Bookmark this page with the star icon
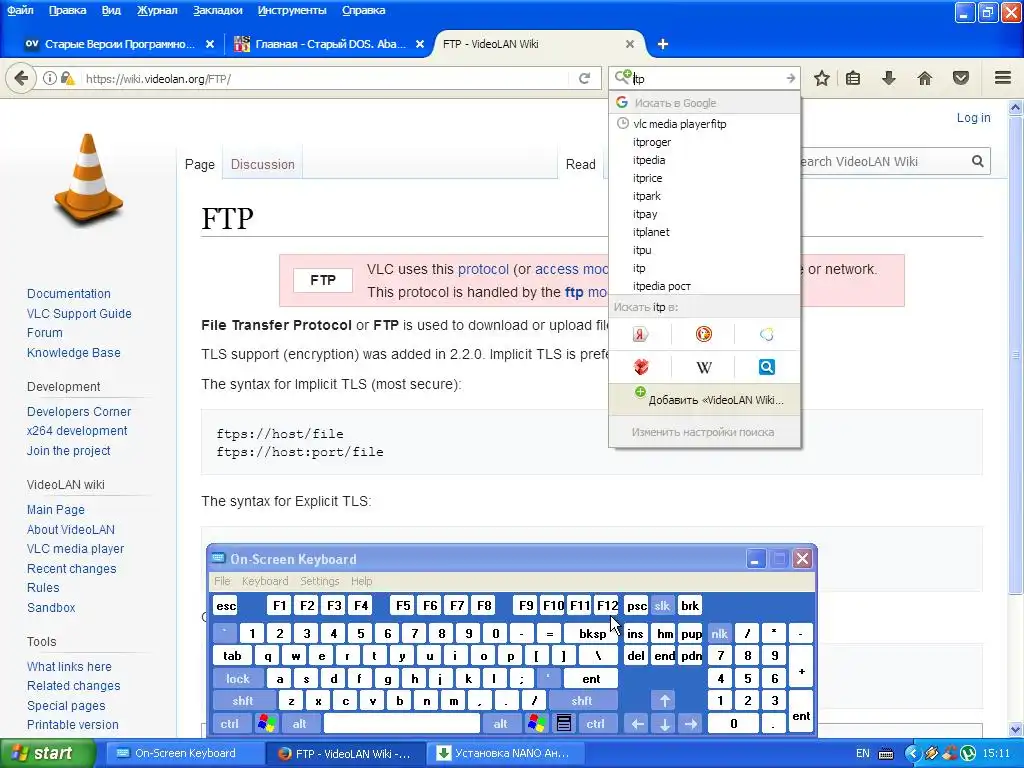This screenshot has height=768, width=1024. [822, 78]
